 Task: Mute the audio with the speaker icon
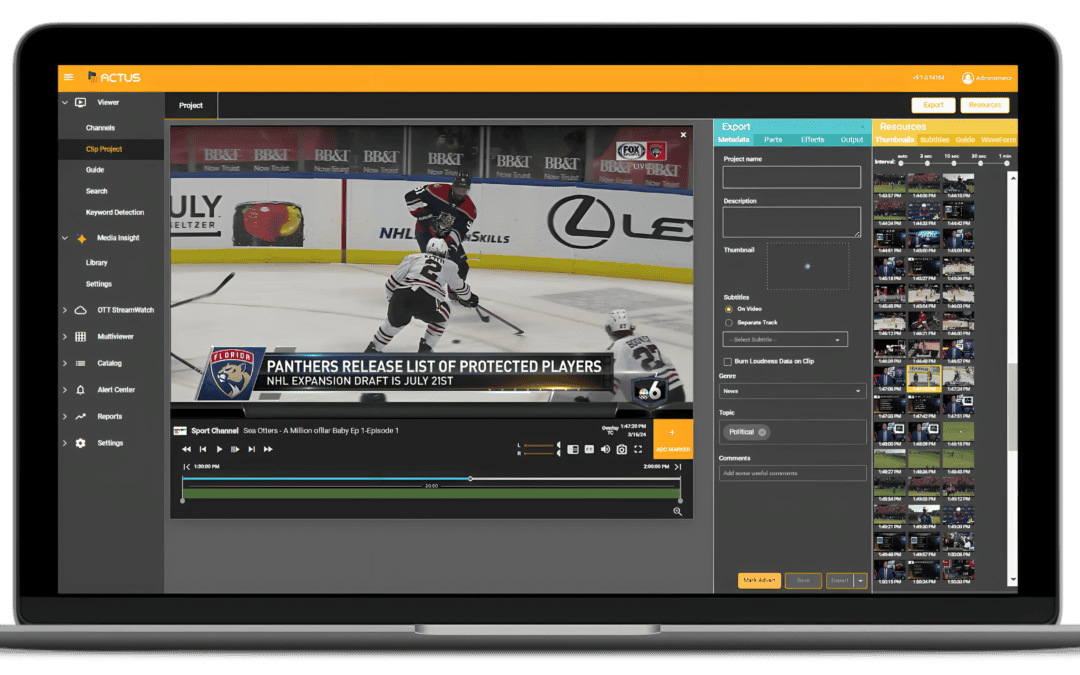605,449
